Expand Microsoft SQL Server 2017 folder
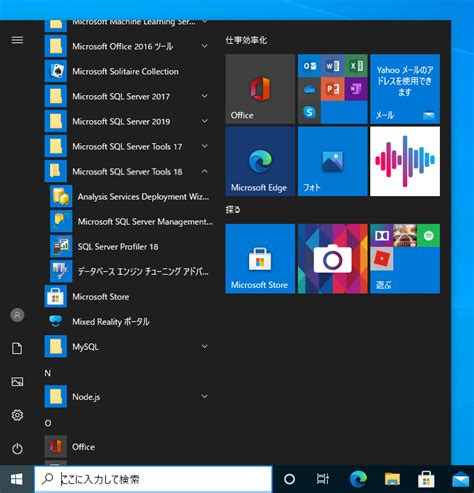This screenshot has width=474, height=493. pos(129,96)
